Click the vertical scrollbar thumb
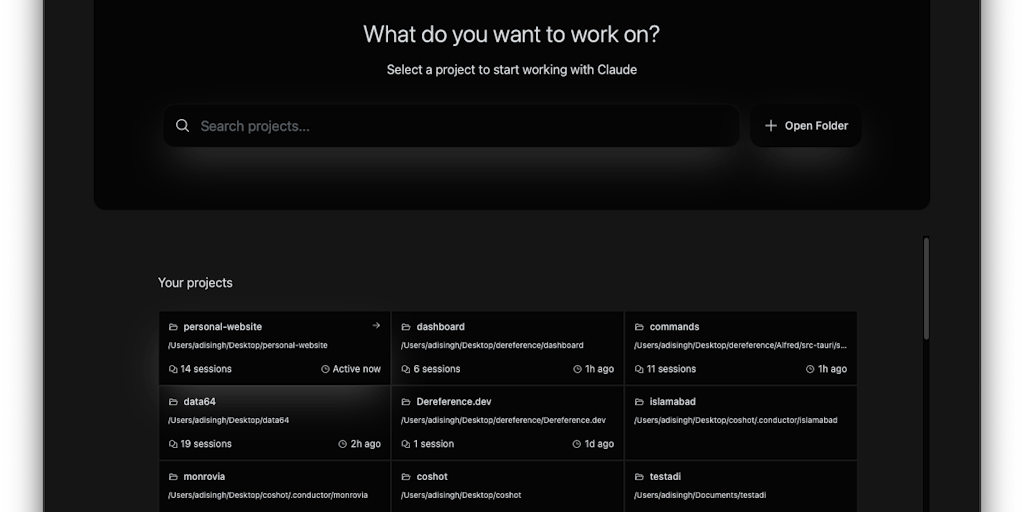This screenshot has width=1024, height=512. pos(926,289)
